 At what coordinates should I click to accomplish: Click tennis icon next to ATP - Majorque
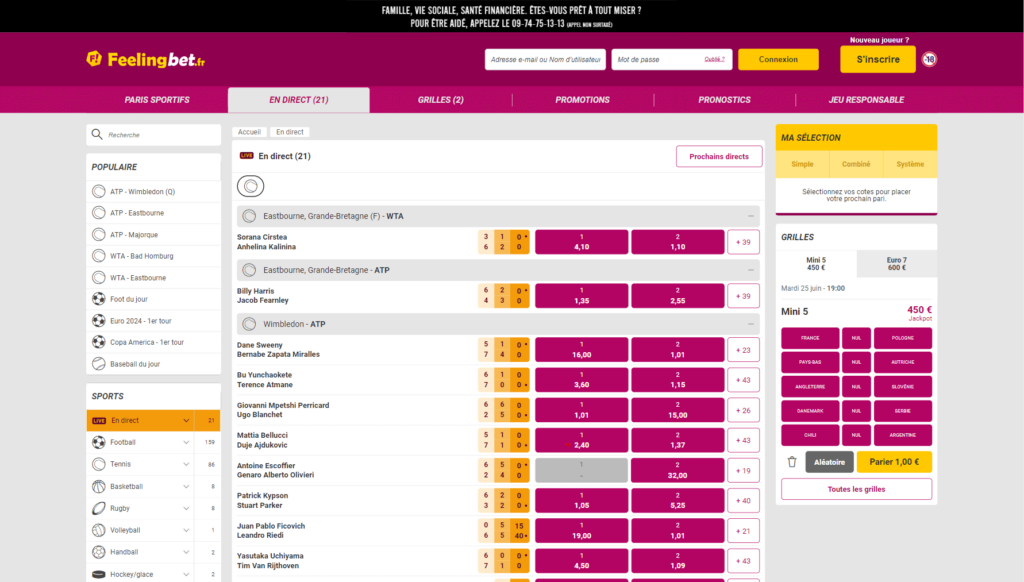(x=99, y=234)
